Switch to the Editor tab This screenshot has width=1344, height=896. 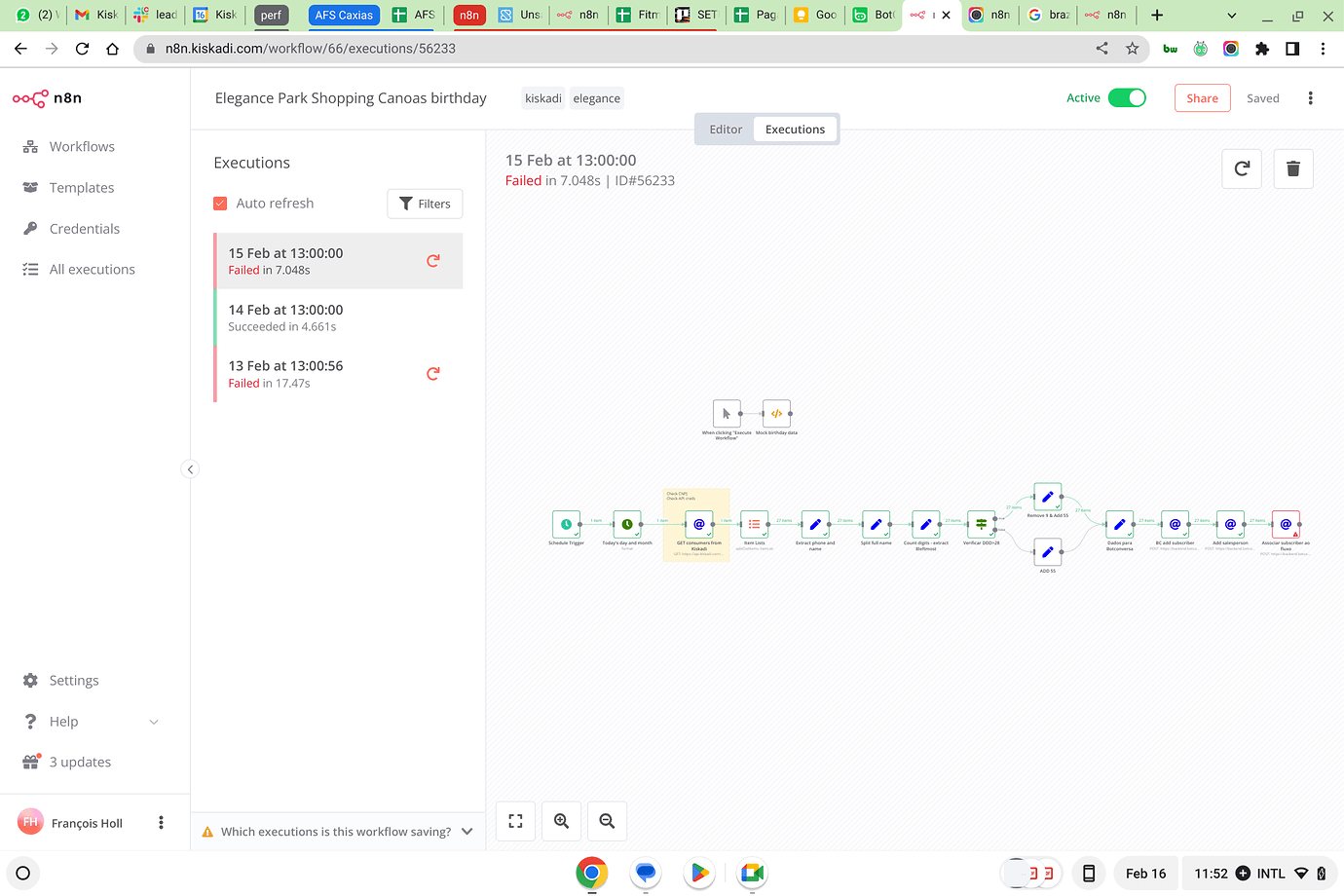[x=725, y=128]
